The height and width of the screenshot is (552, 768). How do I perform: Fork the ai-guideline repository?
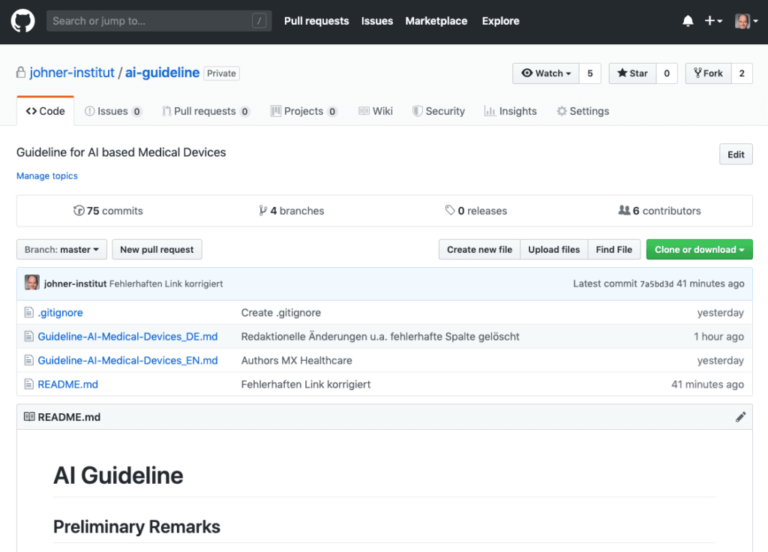pos(706,73)
